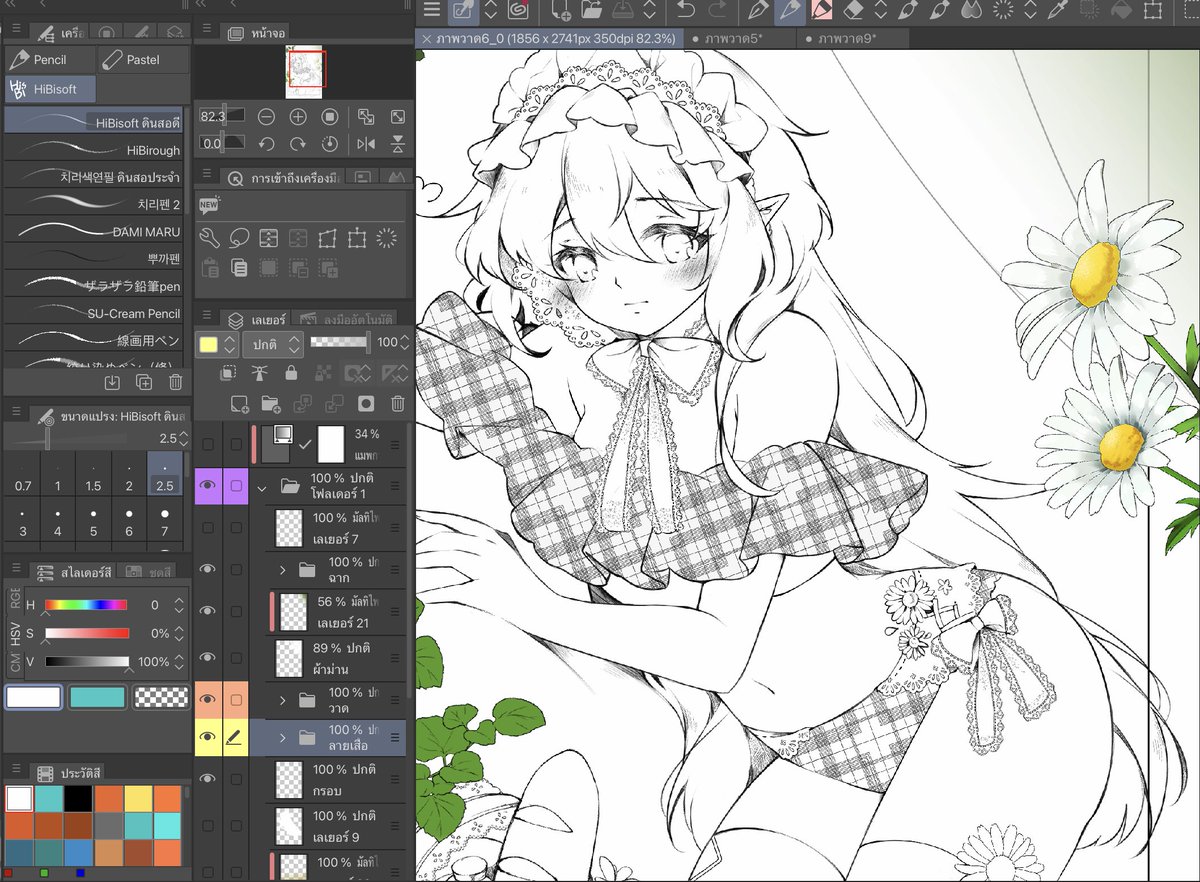This screenshot has width=1200, height=882.
Task: Click Undo arrow in the command bar
Action: tap(685, 10)
